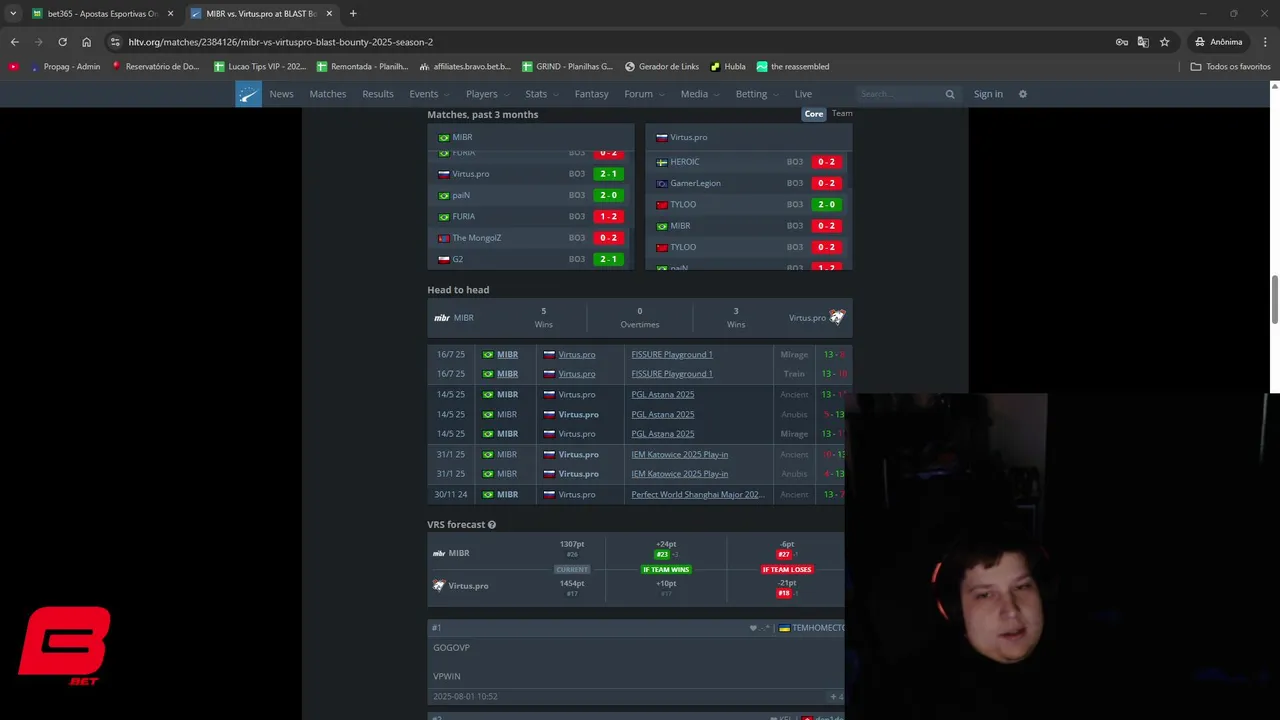Open the Propag - Admin bookmark
Screen dimensions: 1280x720
coord(65,67)
